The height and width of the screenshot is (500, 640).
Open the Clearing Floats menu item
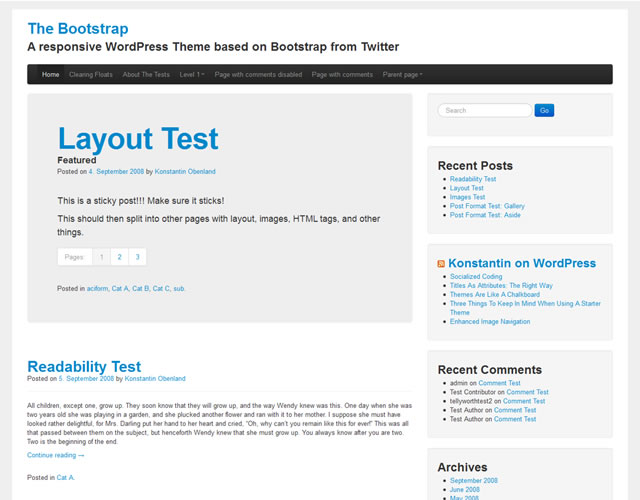(x=91, y=75)
